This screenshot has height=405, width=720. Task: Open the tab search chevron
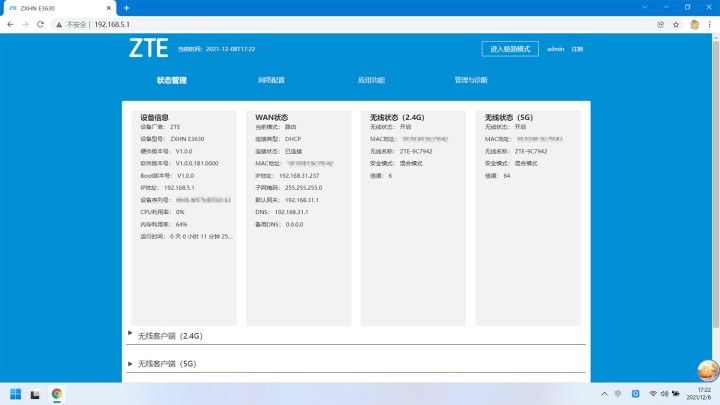click(645, 7)
